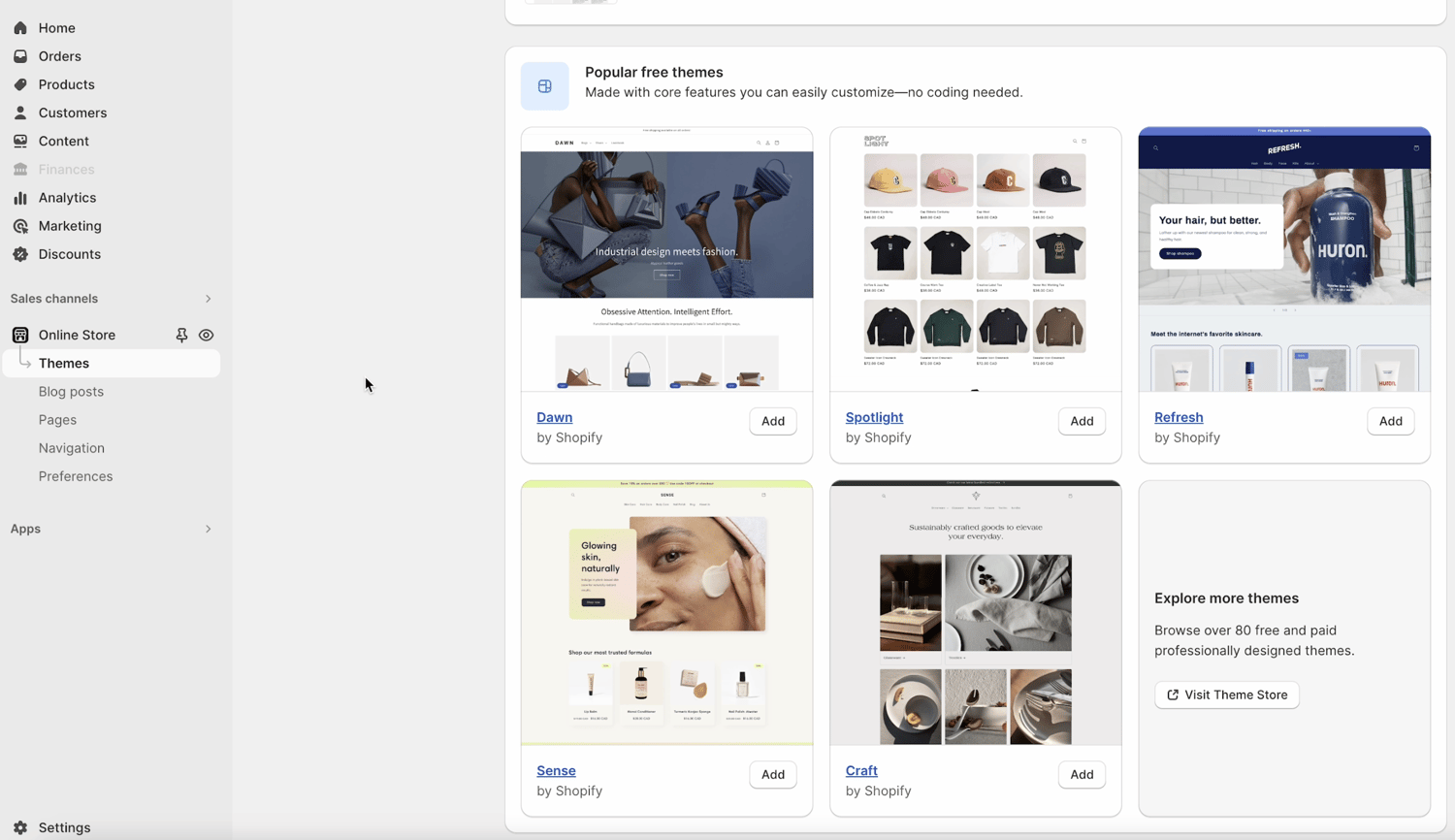The height and width of the screenshot is (840, 1455).
Task: Add the Refresh theme
Action: [x=1390, y=421]
